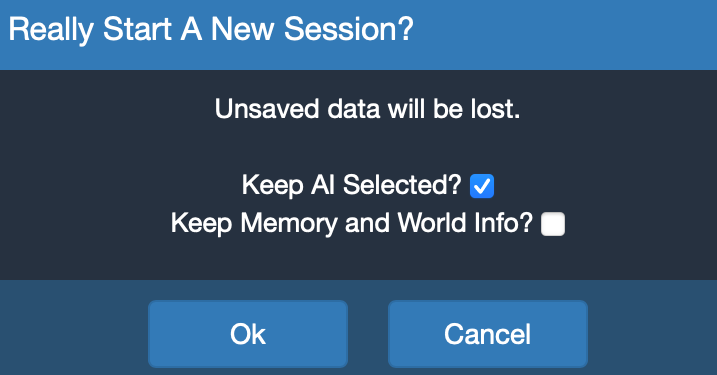The width and height of the screenshot is (717, 375).
Task: Click the word 'Session?' in the title bar
Action: [x=349, y=29]
